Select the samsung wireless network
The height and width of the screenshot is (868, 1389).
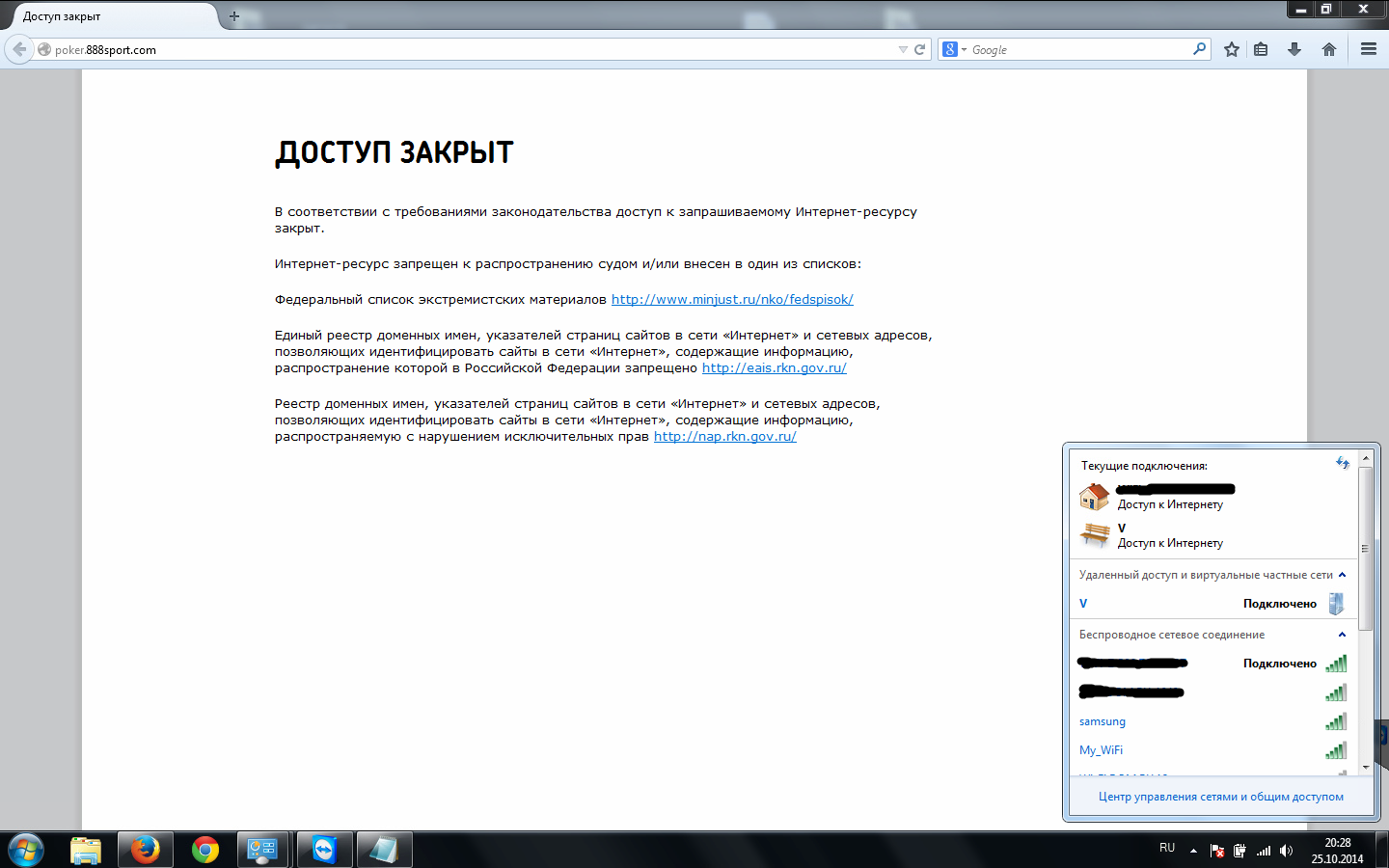[x=1103, y=721]
